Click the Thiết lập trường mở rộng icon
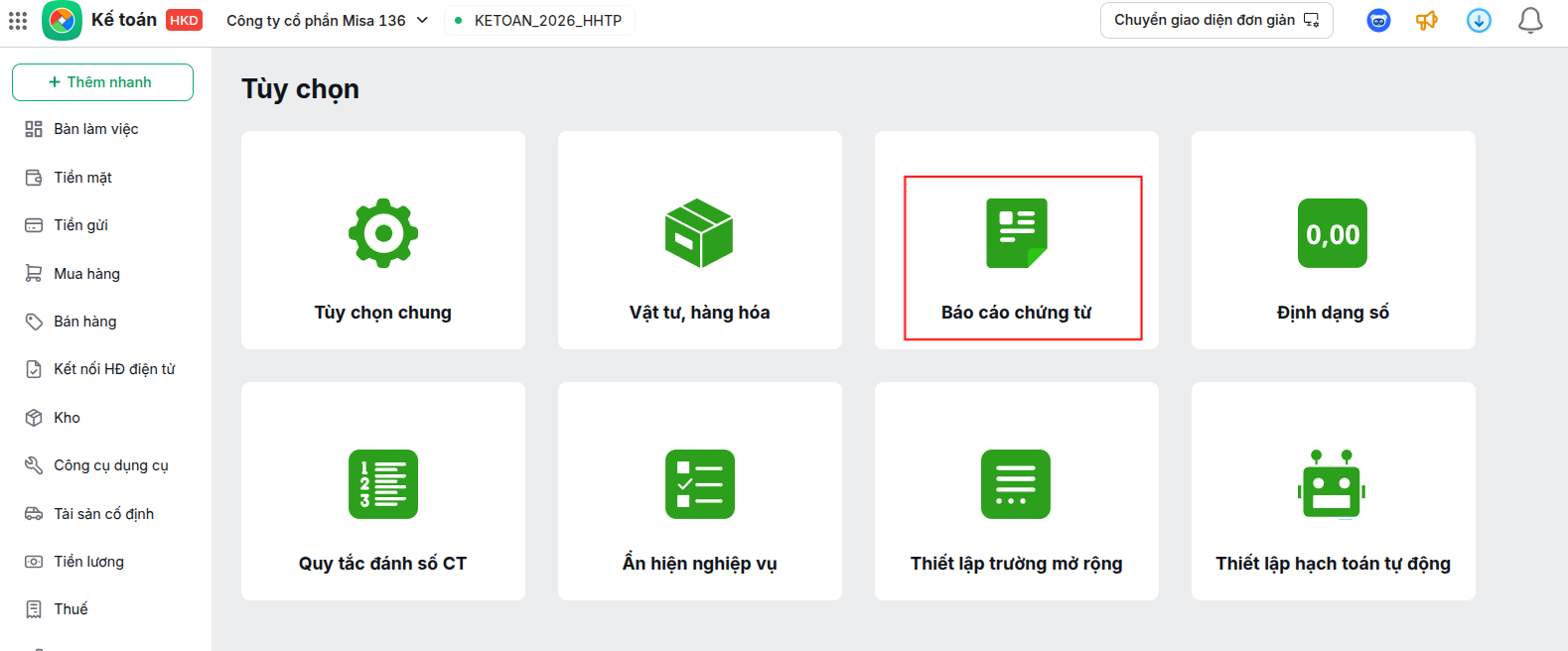This screenshot has width=1568, height=651. tap(1016, 484)
